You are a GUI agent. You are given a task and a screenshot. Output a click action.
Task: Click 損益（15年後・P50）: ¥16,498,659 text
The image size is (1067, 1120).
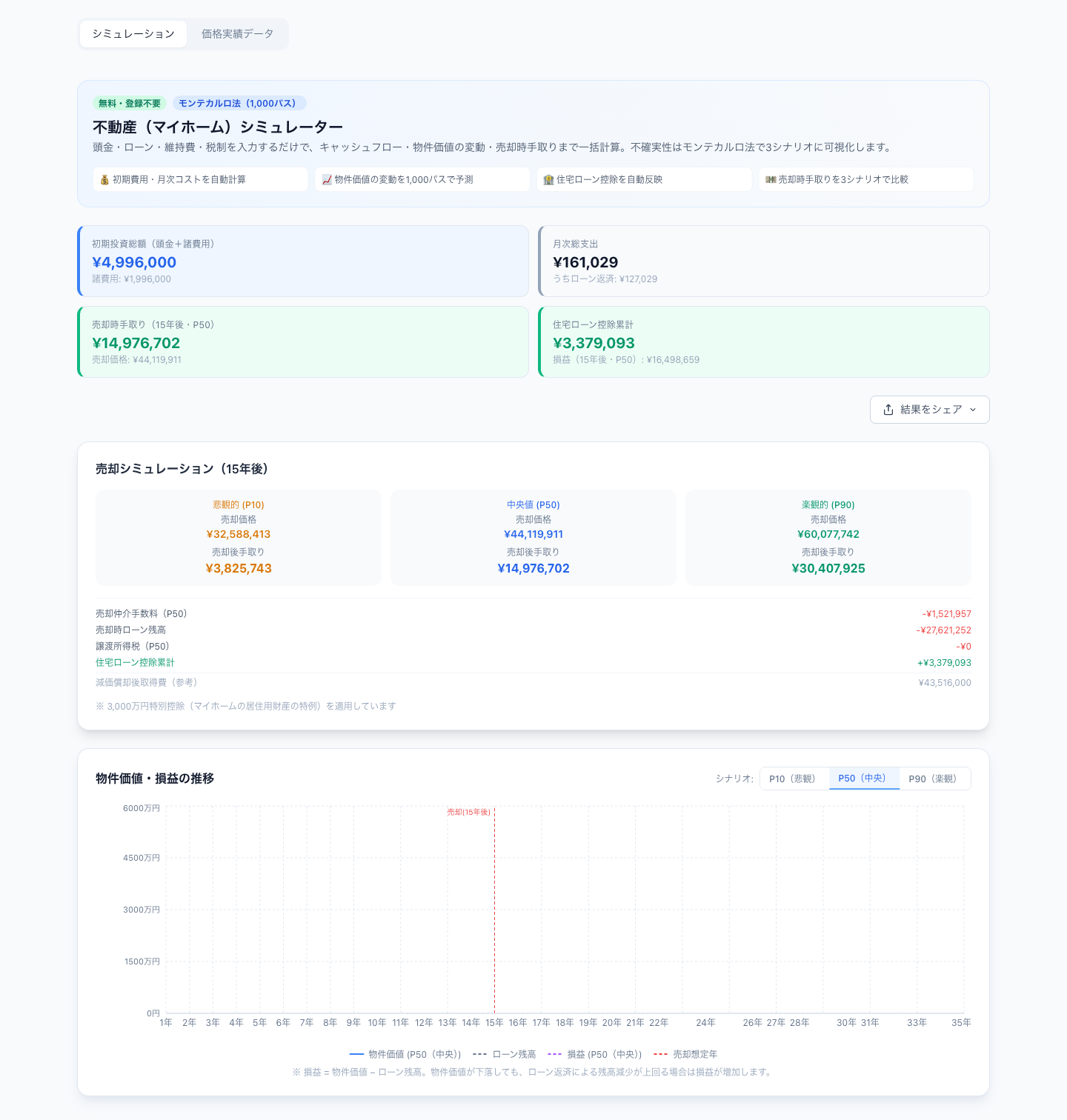[x=626, y=360]
